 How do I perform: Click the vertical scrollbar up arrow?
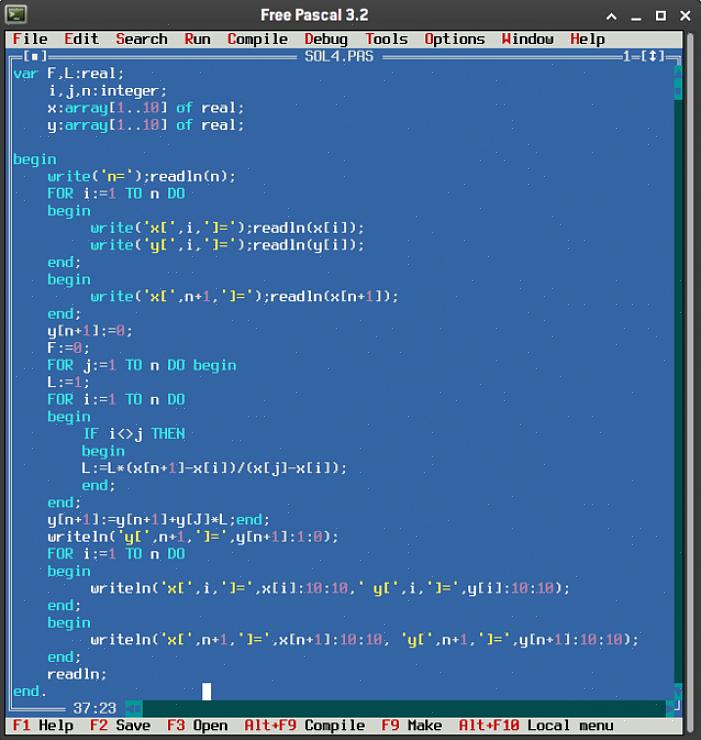(x=679, y=73)
